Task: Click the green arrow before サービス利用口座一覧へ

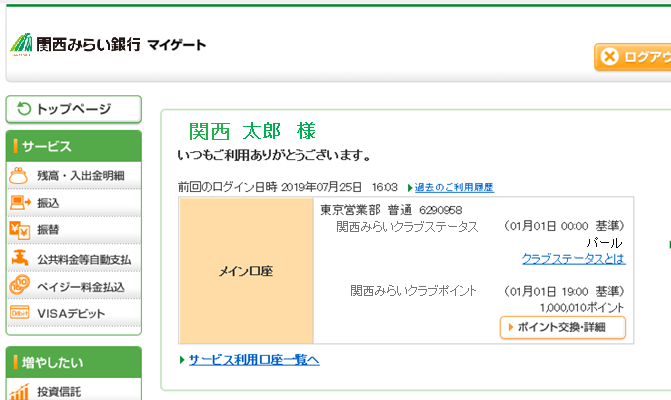Action: (182, 360)
